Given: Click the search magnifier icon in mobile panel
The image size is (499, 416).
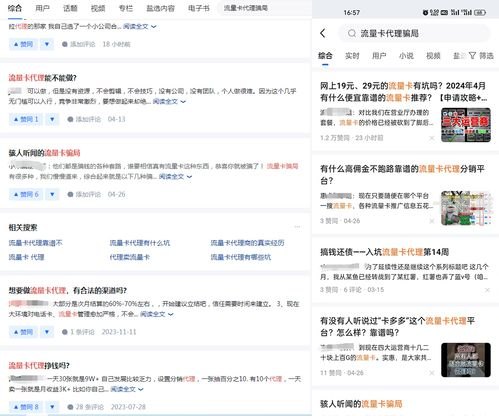Looking at the screenshot, I should pos(351,33).
